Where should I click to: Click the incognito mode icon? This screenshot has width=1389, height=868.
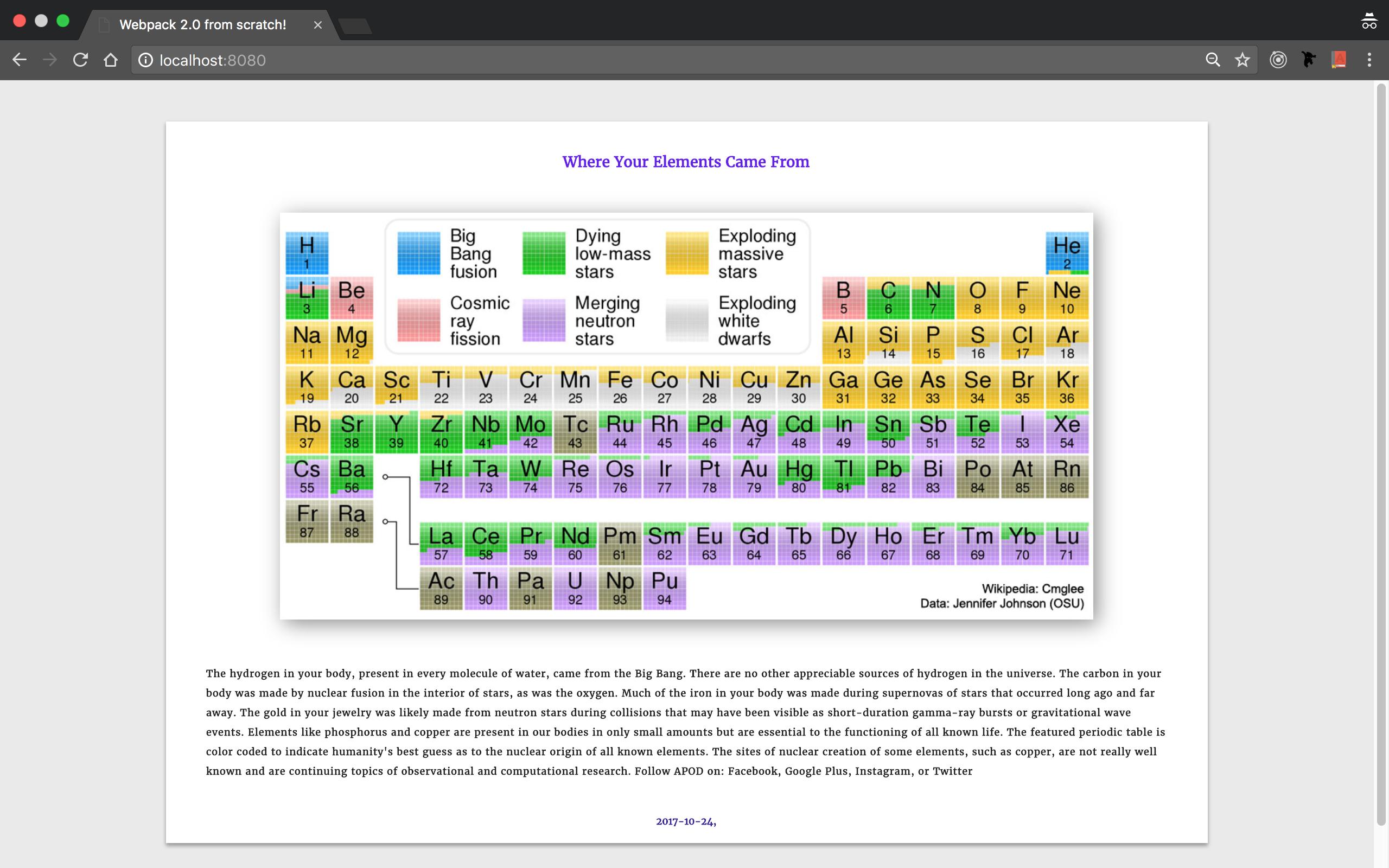tap(1369, 21)
